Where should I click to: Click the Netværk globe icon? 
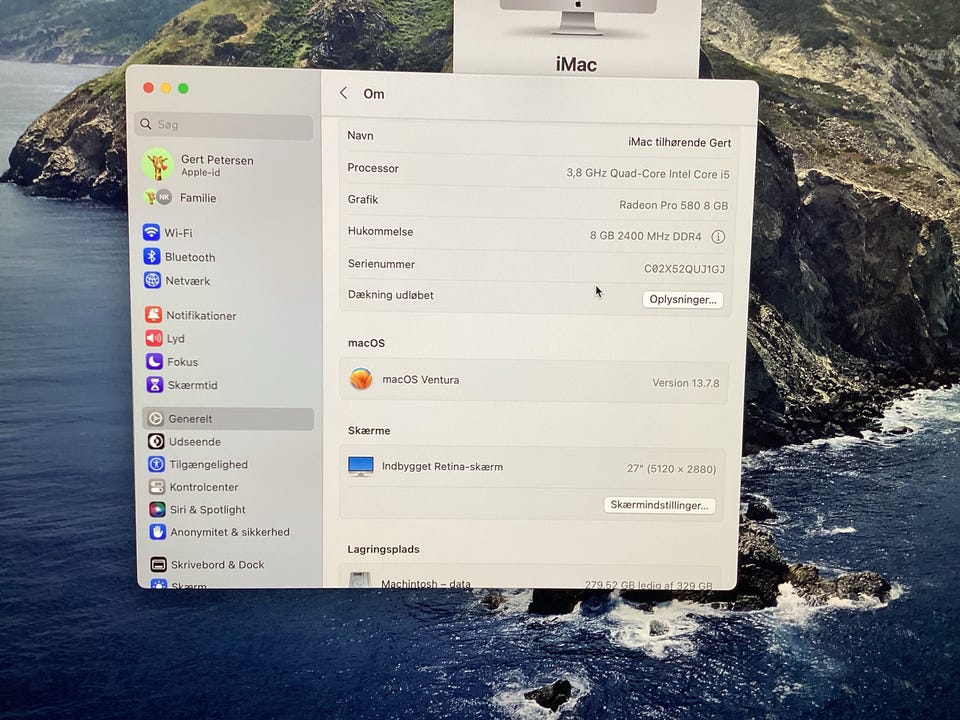tap(152, 280)
